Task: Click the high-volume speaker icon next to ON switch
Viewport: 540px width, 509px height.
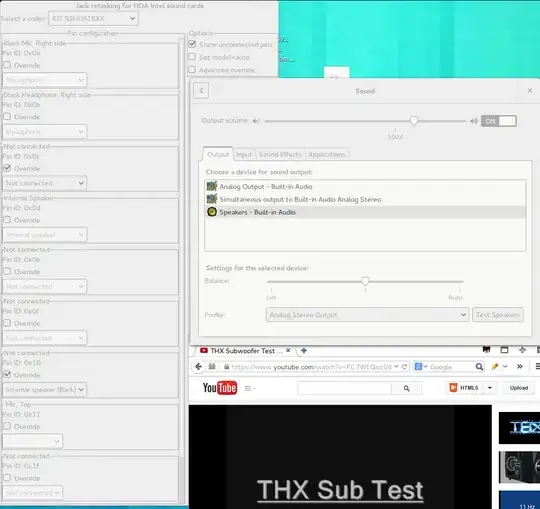Action: pyautogui.click(x=474, y=121)
